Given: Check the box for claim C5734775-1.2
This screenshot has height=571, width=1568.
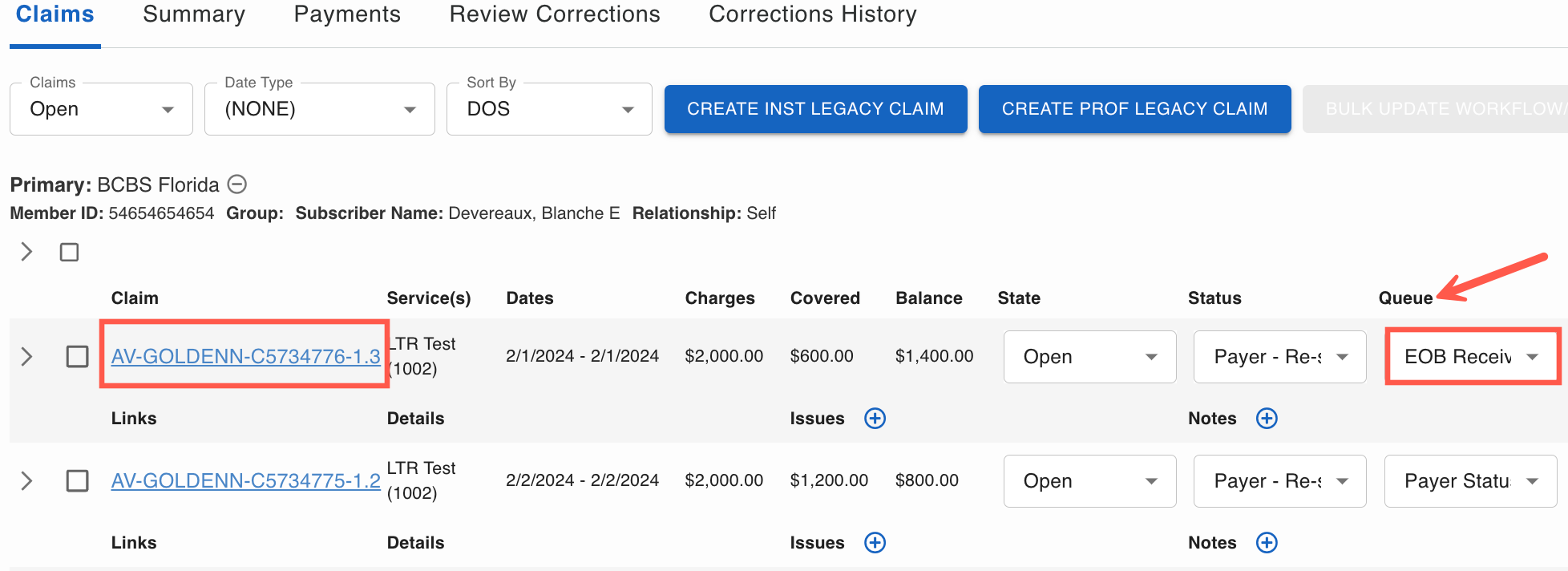Looking at the screenshot, I should coord(77,481).
